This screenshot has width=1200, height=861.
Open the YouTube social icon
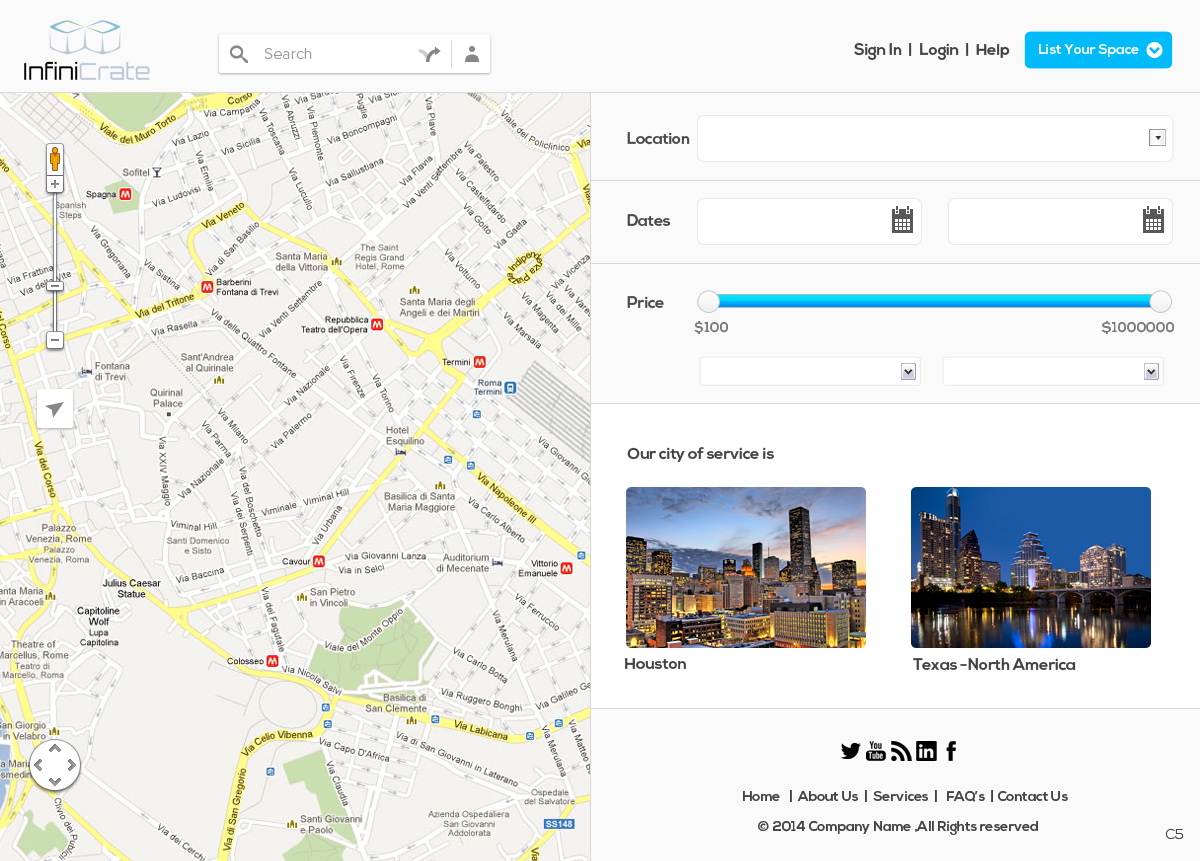pyautogui.click(x=876, y=751)
